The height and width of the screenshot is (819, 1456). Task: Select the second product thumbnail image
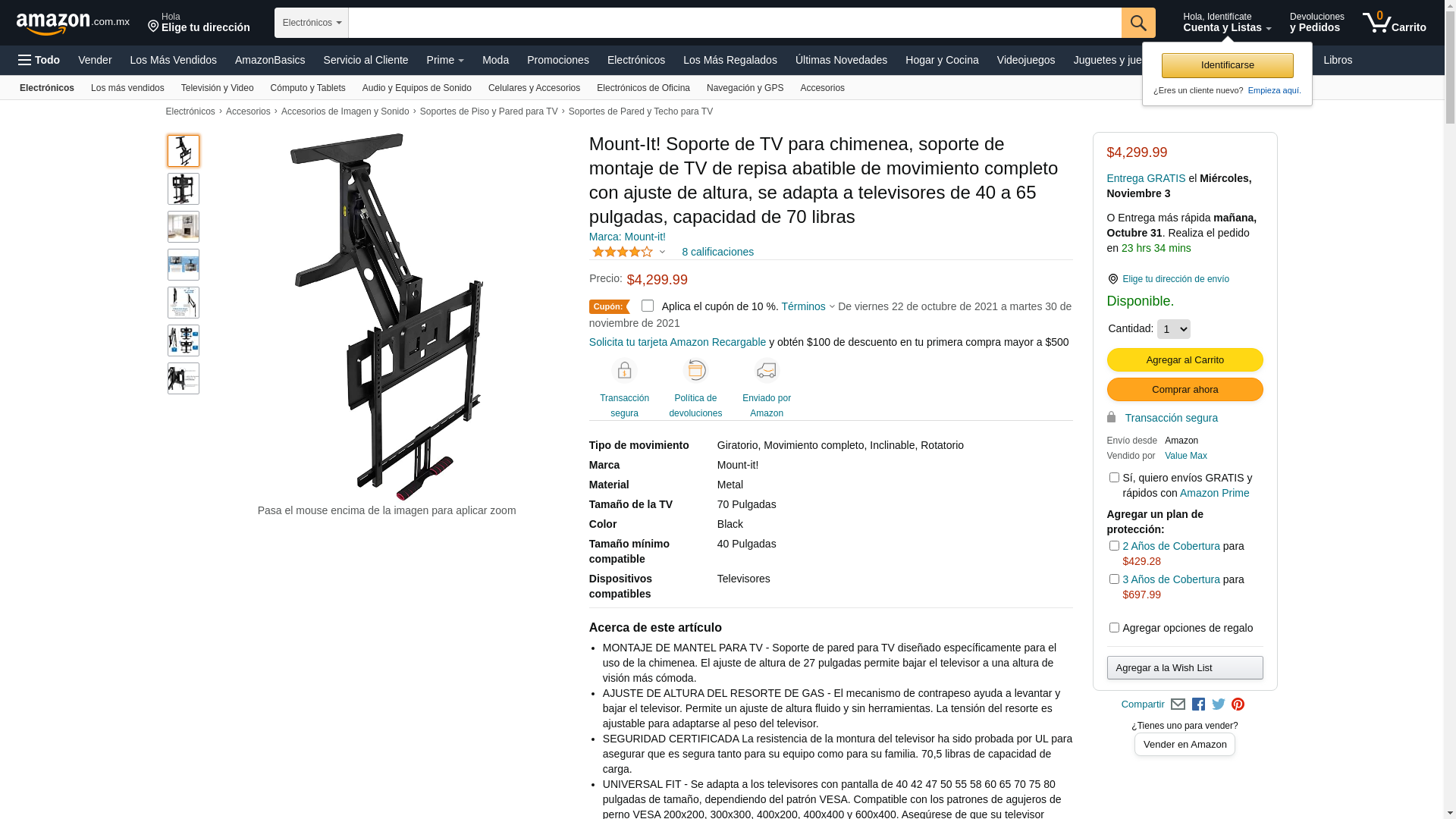[184, 189]
